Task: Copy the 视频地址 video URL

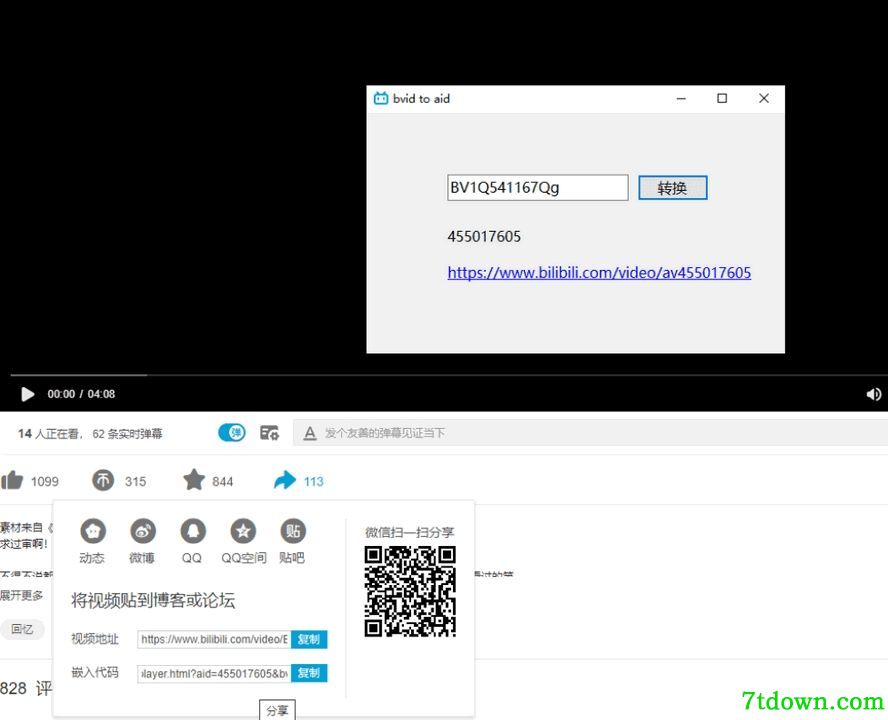Action: pyautogui.click(x=309, y=639)
